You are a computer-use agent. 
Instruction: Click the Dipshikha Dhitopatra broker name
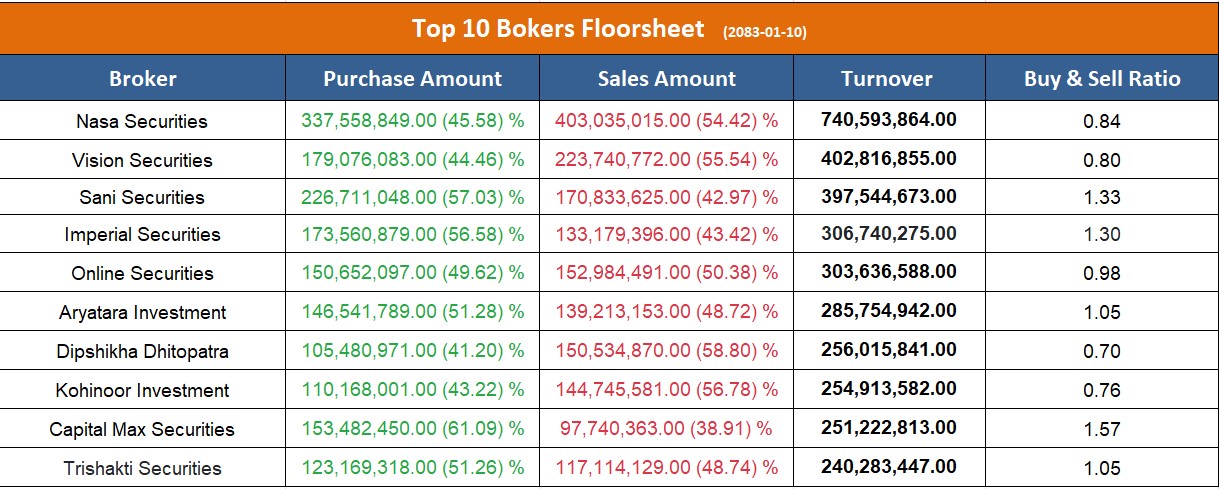(x=142, y=352)
